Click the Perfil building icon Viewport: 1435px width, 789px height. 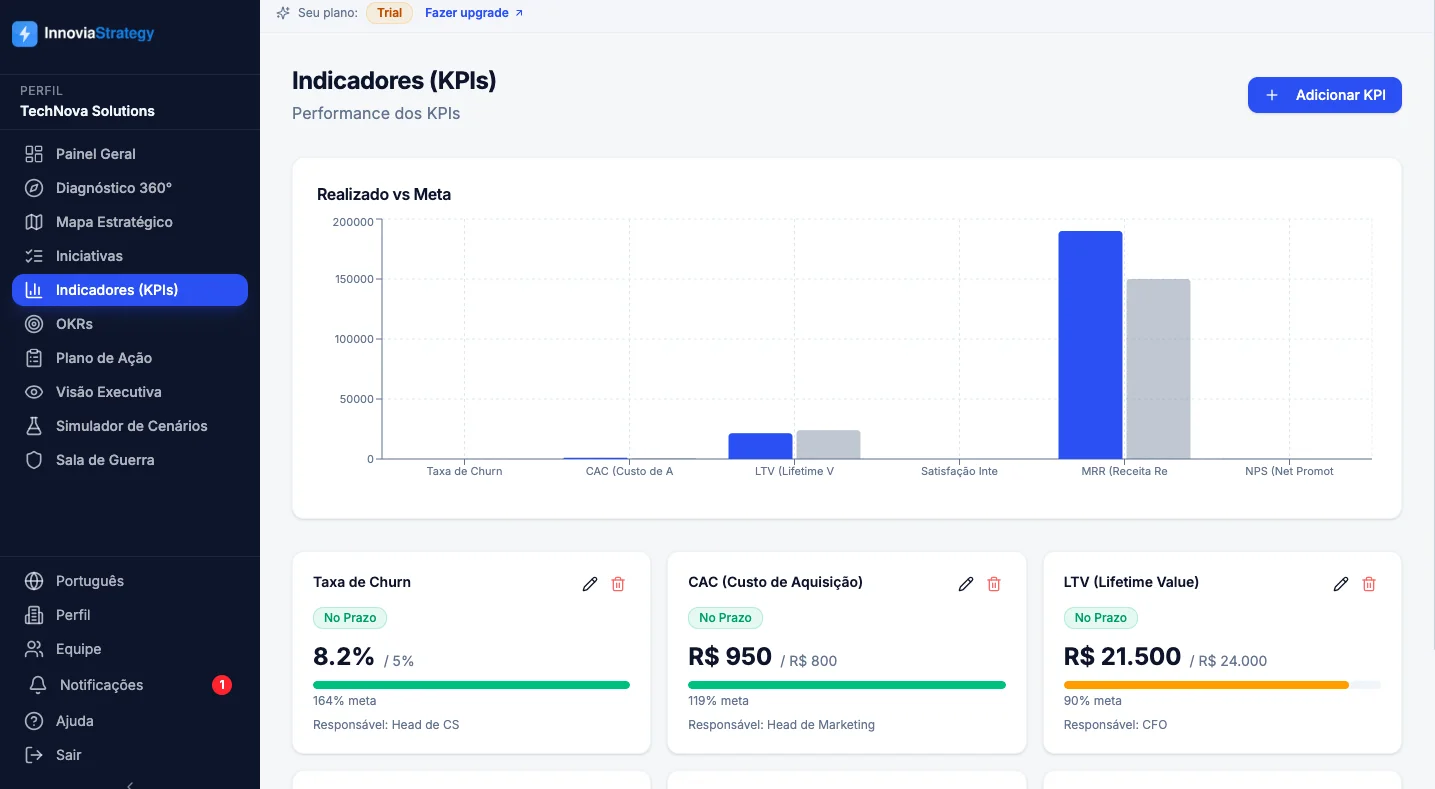[x=34, y=615]
